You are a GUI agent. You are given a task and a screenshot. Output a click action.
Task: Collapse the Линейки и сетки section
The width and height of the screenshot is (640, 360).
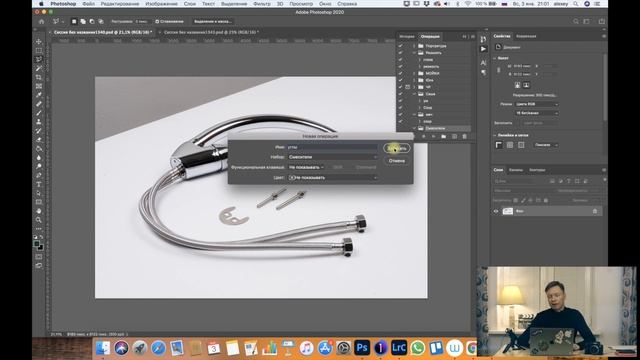point(495,135)
